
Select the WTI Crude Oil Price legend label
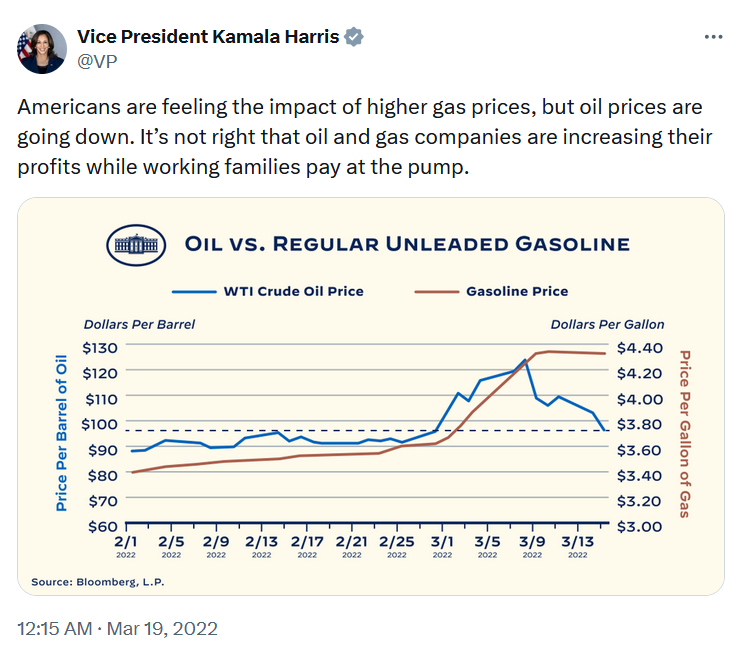(x=294, y=291)
